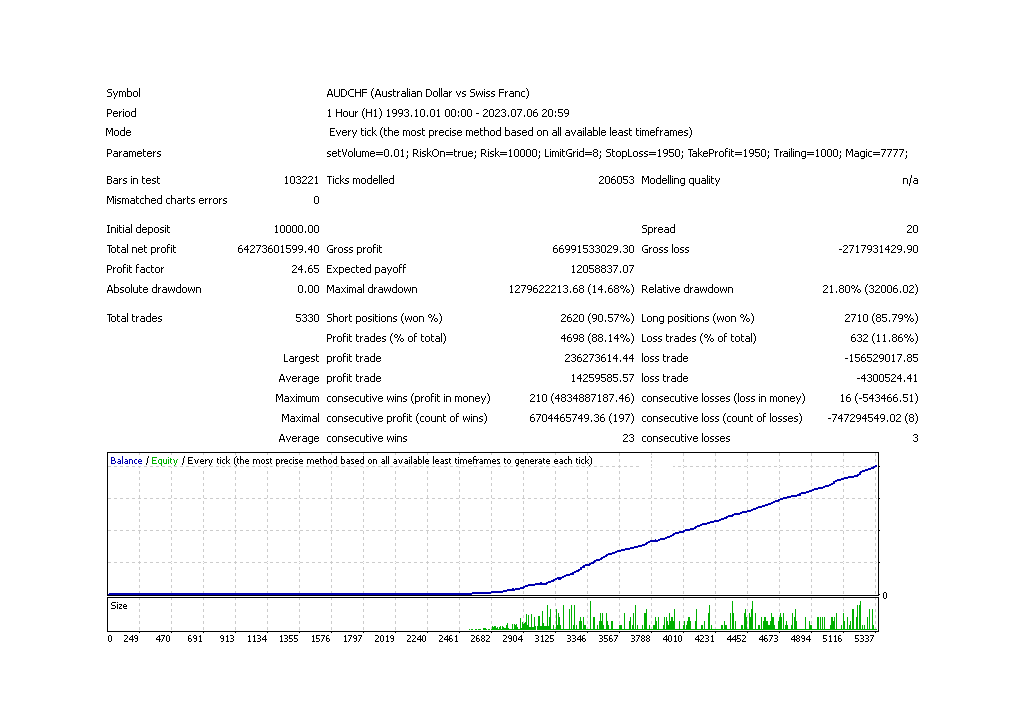This screenshot has height=720, width=1023.
Task: Click Short positions value 2620 (90.57%)
Action: [597, 318]
